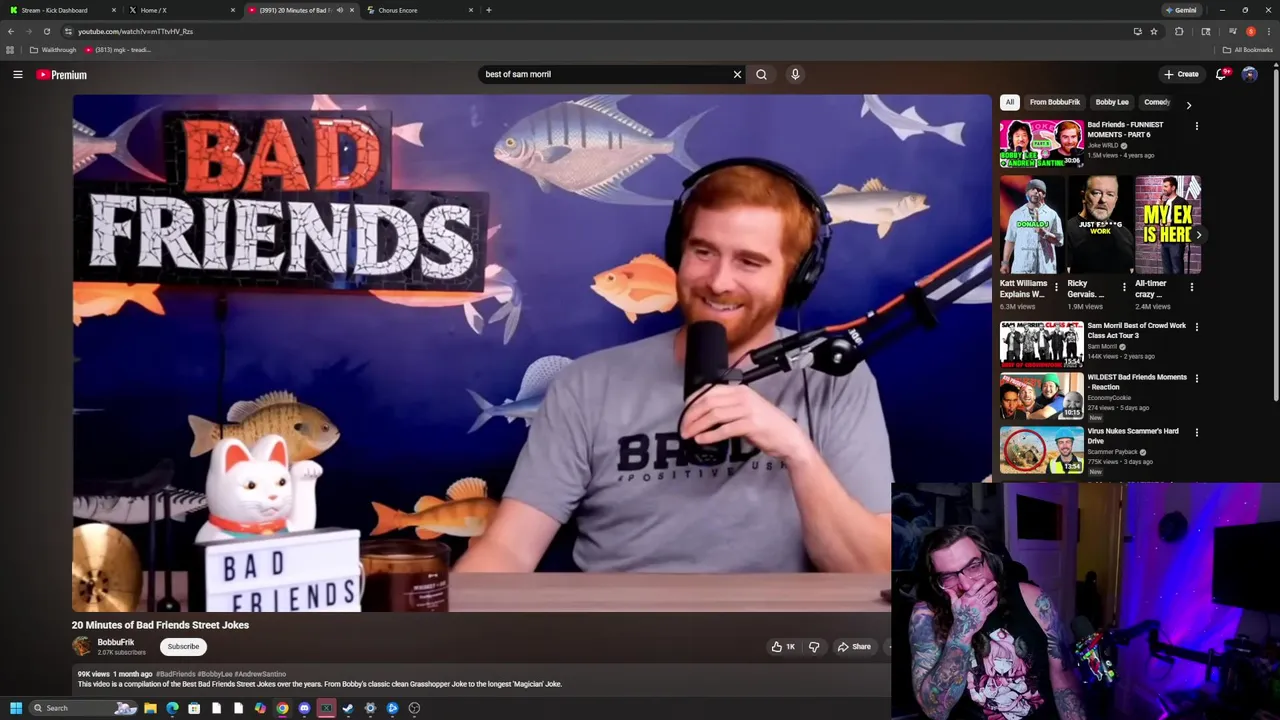The width and height of the screenshot is (1280, 720).
Task: Open options for the Virus Nukes Scammer video
Action: coord(1196,433)
